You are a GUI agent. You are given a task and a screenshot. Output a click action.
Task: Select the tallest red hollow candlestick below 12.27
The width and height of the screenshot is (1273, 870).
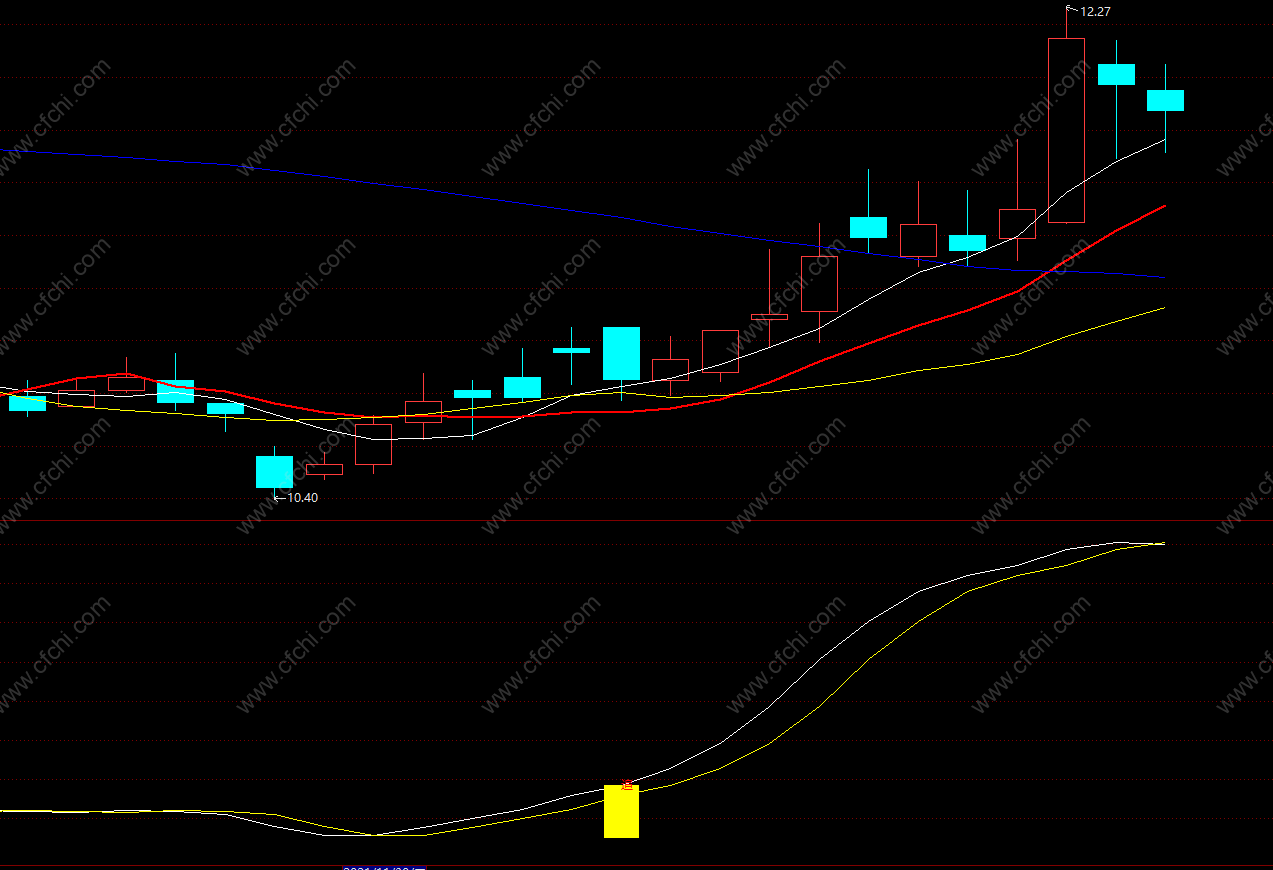point(1066,130)
